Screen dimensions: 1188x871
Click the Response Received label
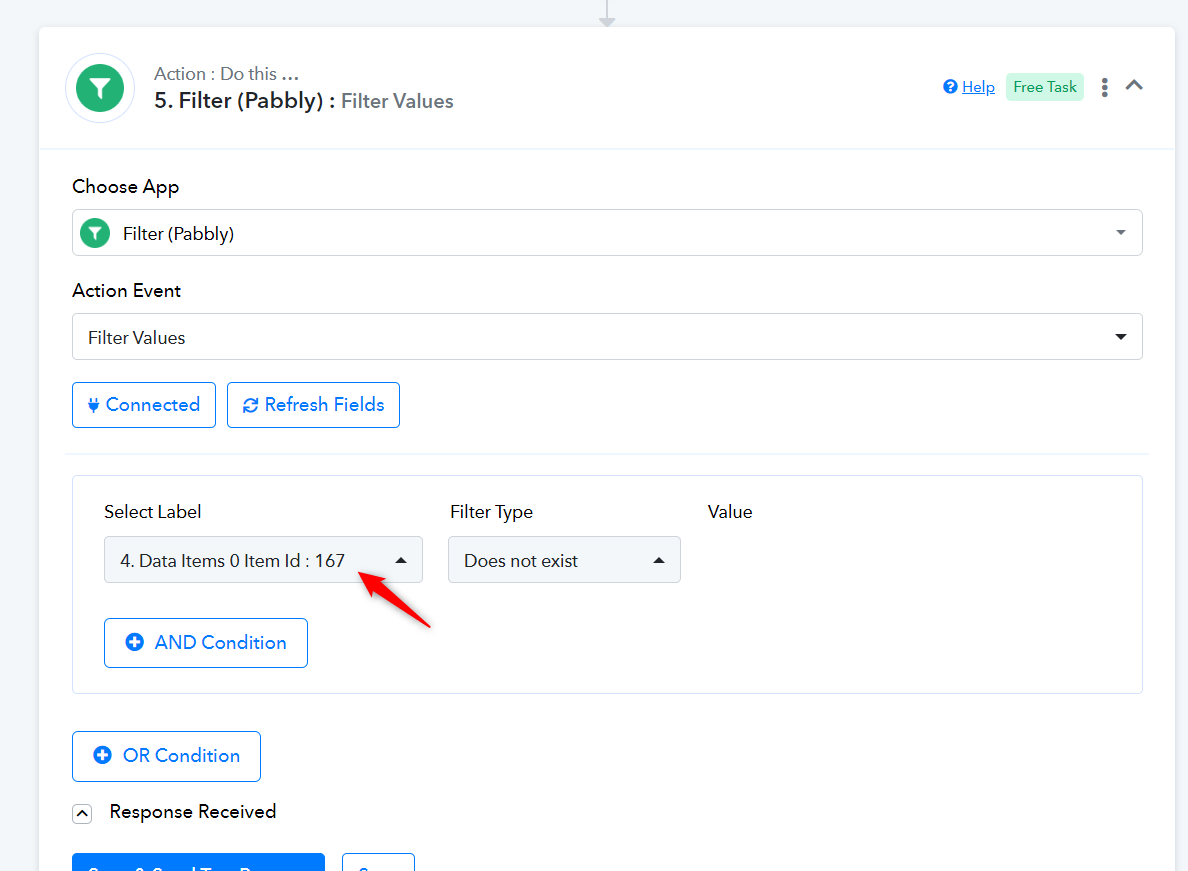(192, 812)
